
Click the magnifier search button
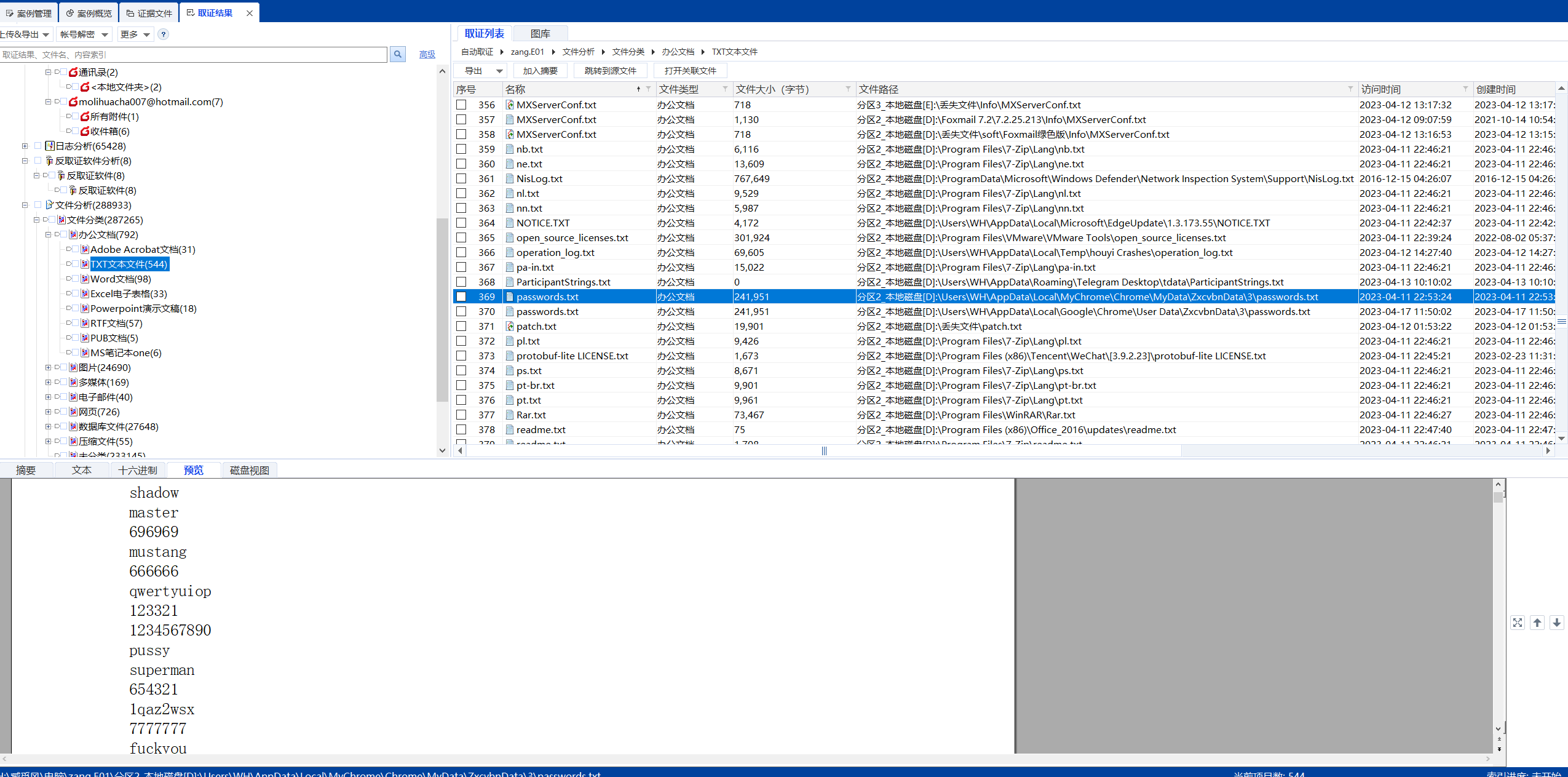[398, 55]
